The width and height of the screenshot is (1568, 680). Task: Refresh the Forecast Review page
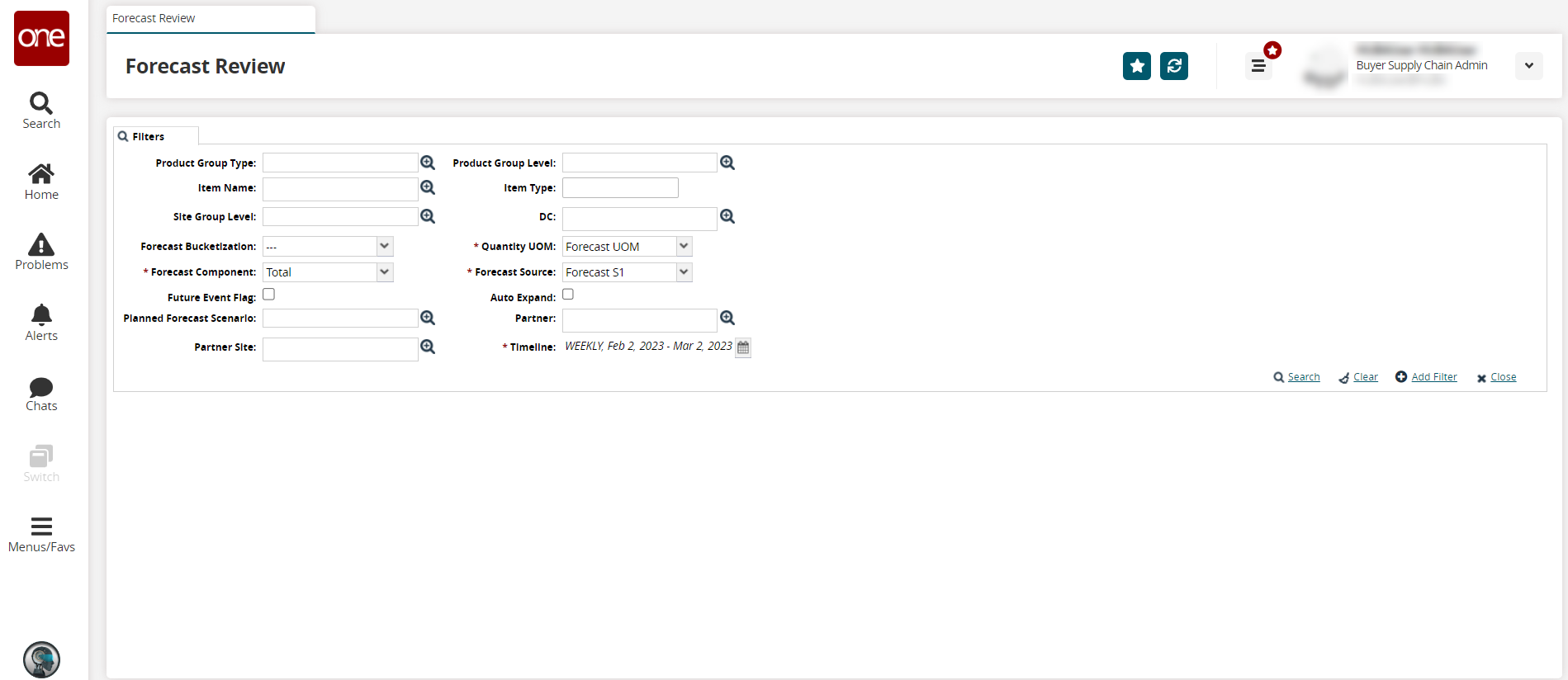1174,66
